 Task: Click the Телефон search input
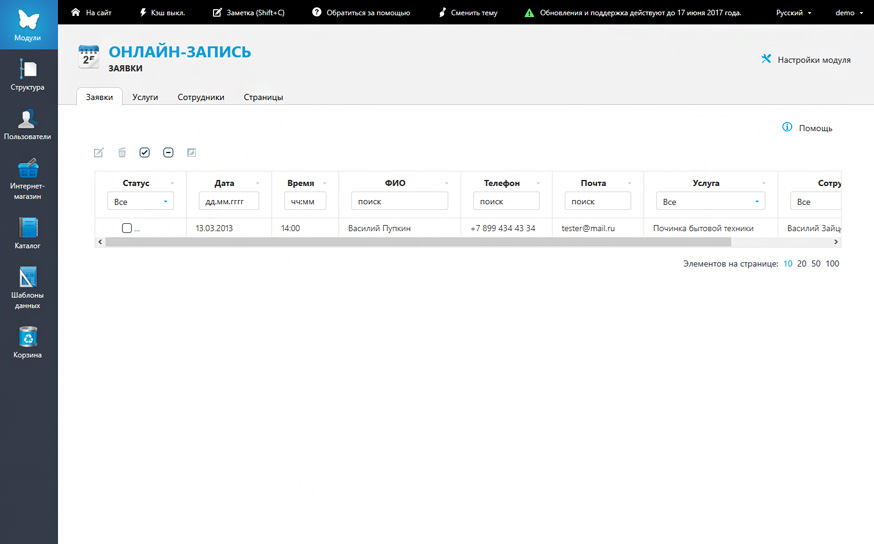tap(506, 201)
